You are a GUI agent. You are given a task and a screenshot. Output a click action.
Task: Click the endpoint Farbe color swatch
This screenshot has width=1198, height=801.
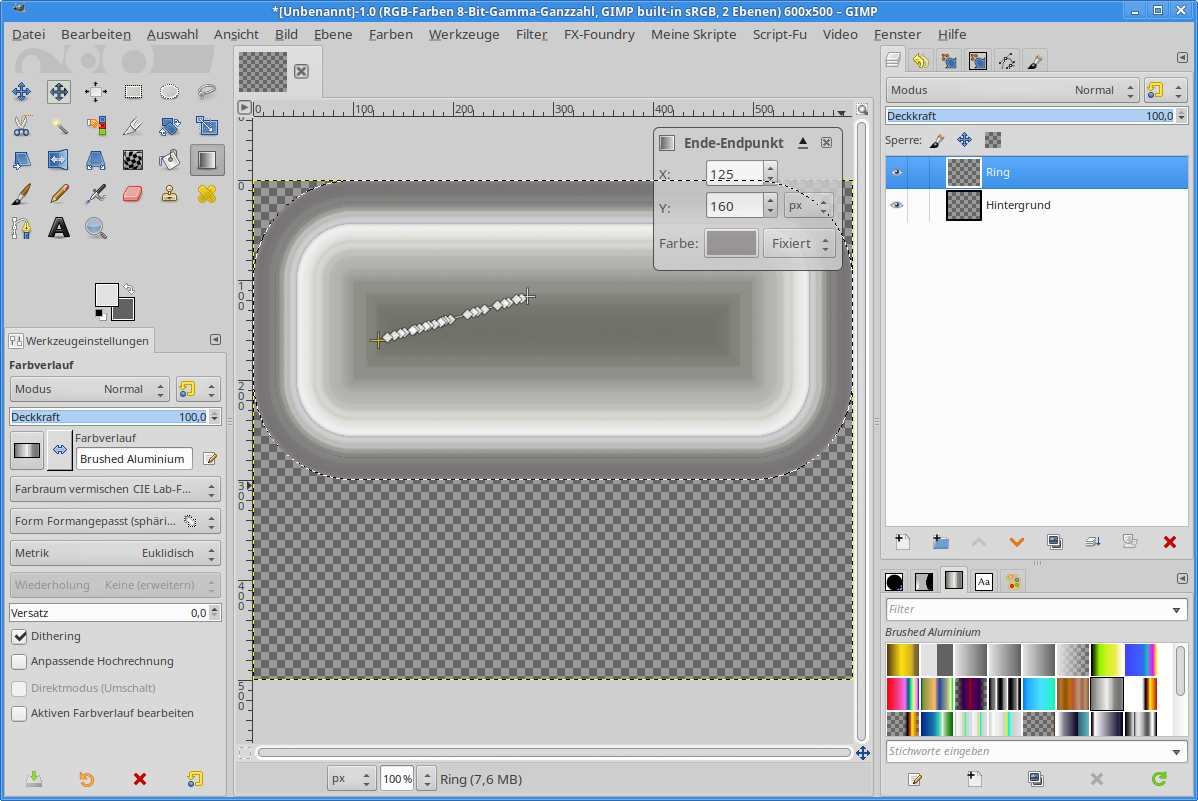click(731, 243)
